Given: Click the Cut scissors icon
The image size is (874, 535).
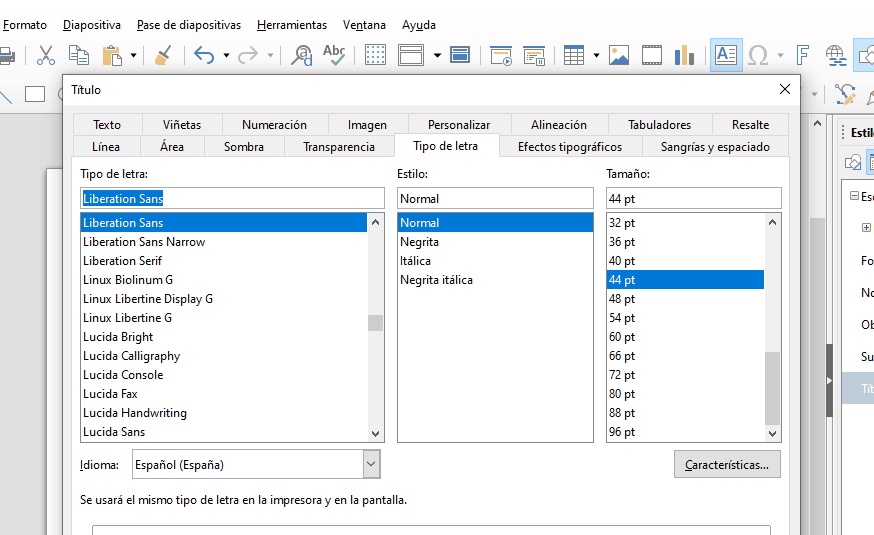Looking at the screenshot, I should pos(46,55).
